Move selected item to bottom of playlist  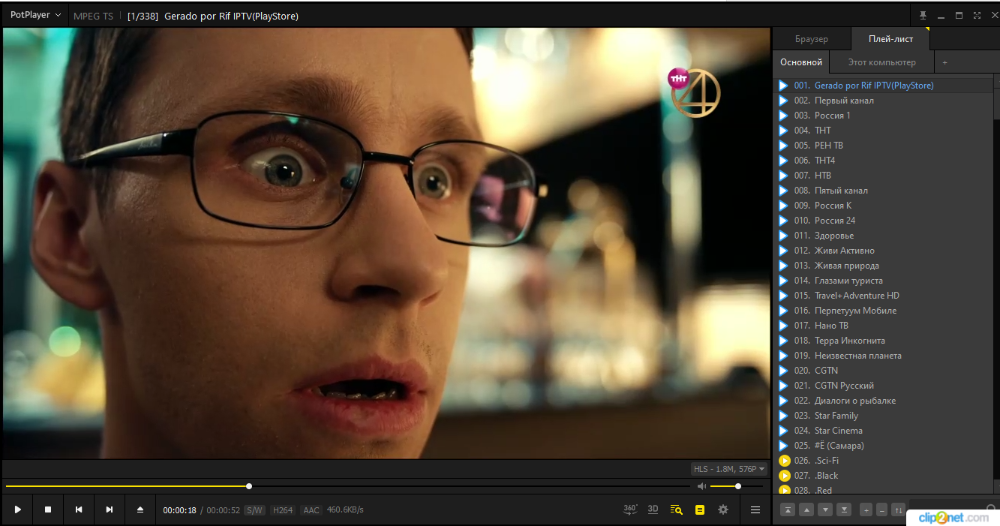pyautogui.click(x=844, y=509)
